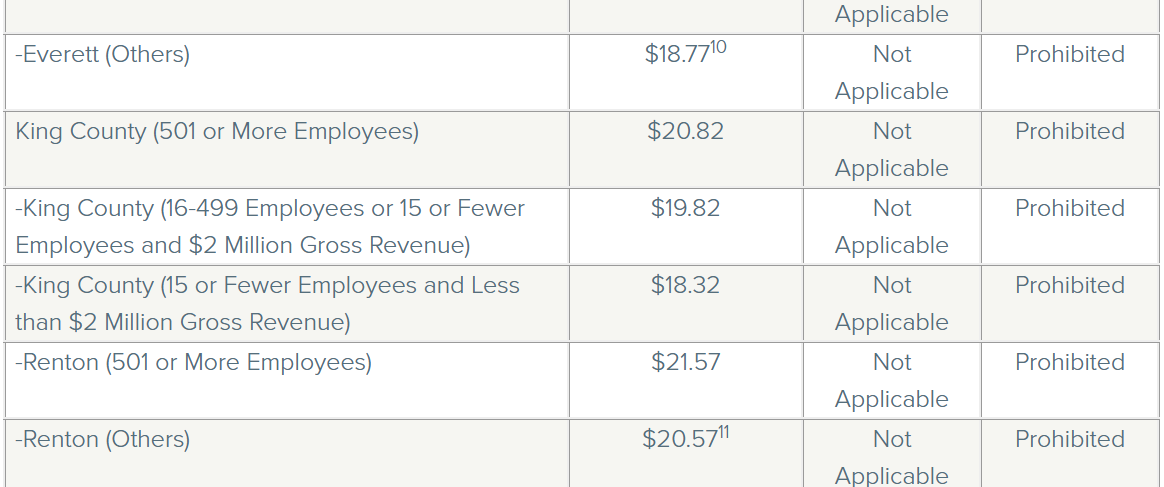This screenshot has width=1164, height=487.
Task: Click the $19.82 wage amount
Action: point(685,208)
